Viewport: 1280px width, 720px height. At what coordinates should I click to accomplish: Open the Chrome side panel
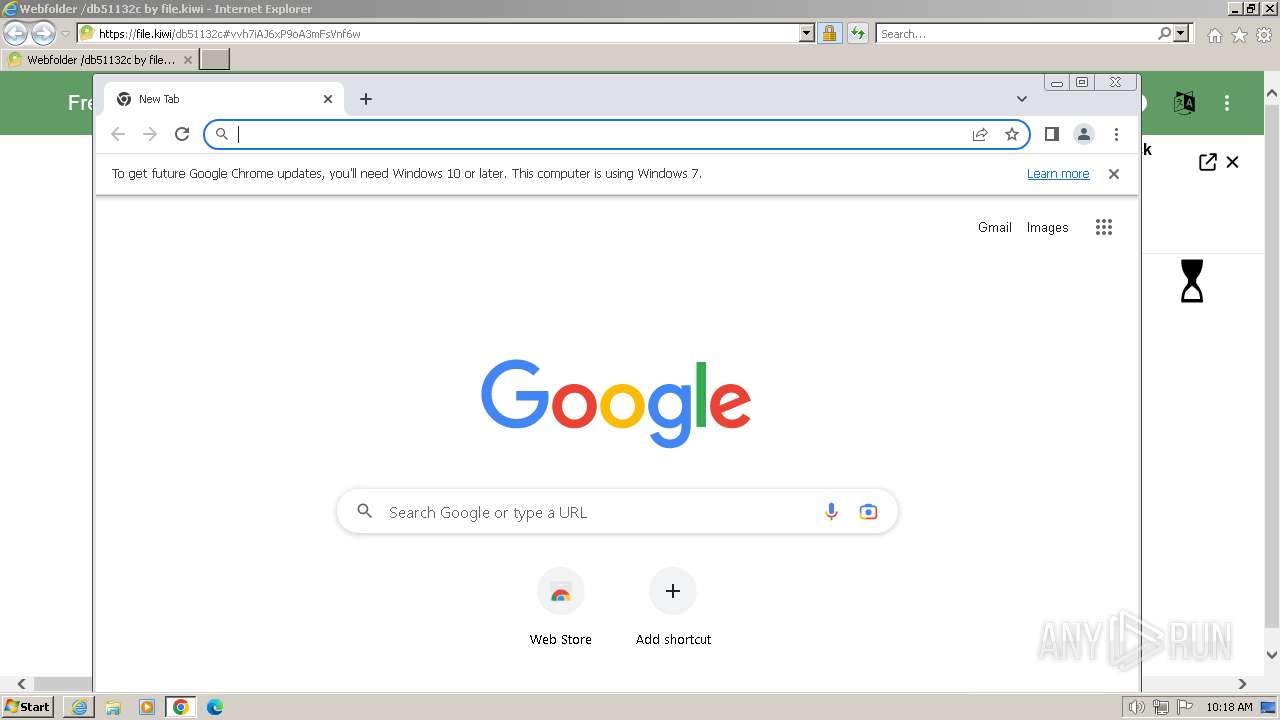pos(1052,134)
